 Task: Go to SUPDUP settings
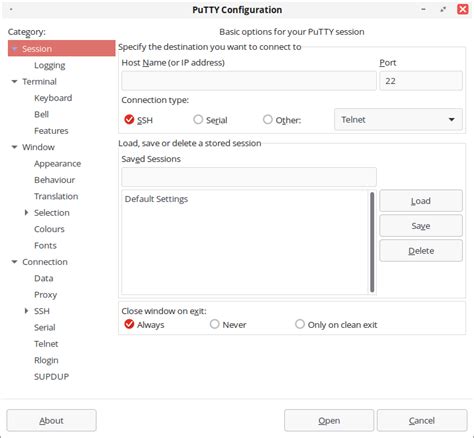pos(51,377)
